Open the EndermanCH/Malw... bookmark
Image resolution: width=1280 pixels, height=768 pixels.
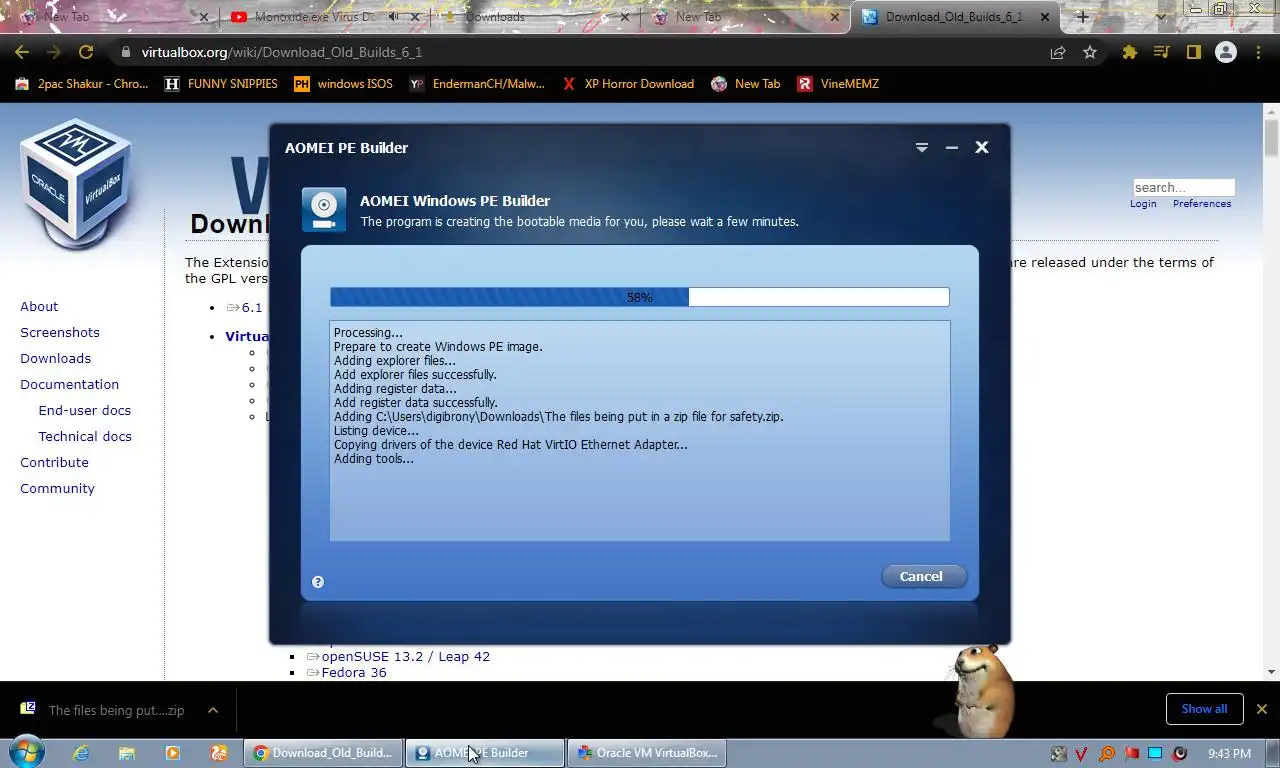pos(477,84)
